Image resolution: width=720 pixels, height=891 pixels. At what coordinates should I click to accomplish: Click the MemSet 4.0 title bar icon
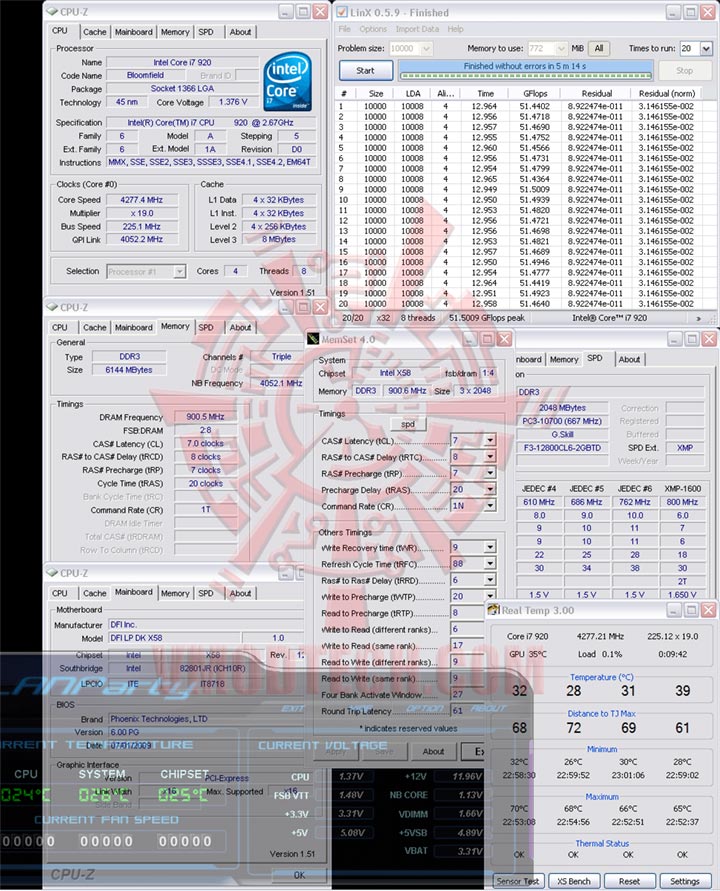click(313, 339)
